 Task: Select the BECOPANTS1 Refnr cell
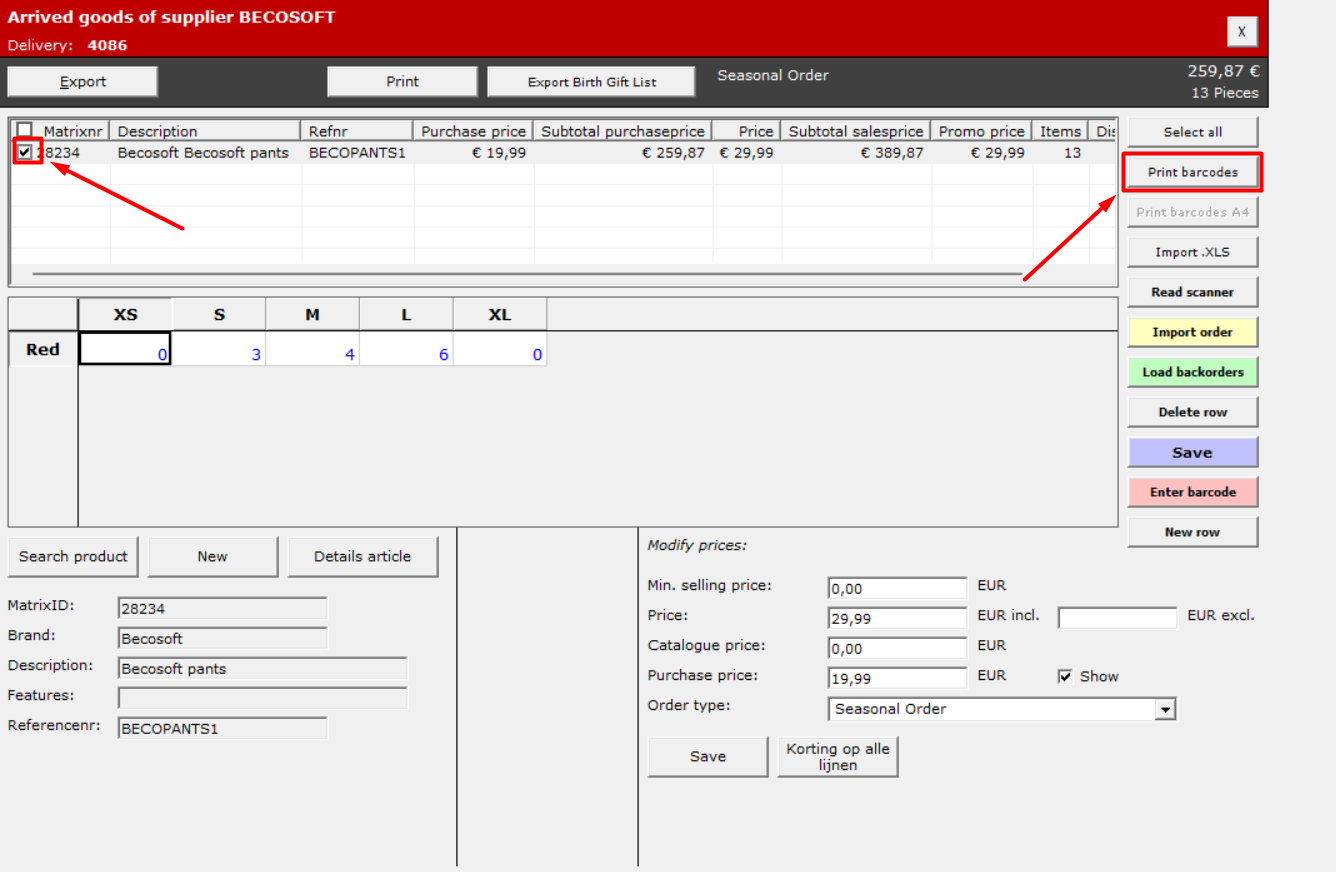coord(357,153)
